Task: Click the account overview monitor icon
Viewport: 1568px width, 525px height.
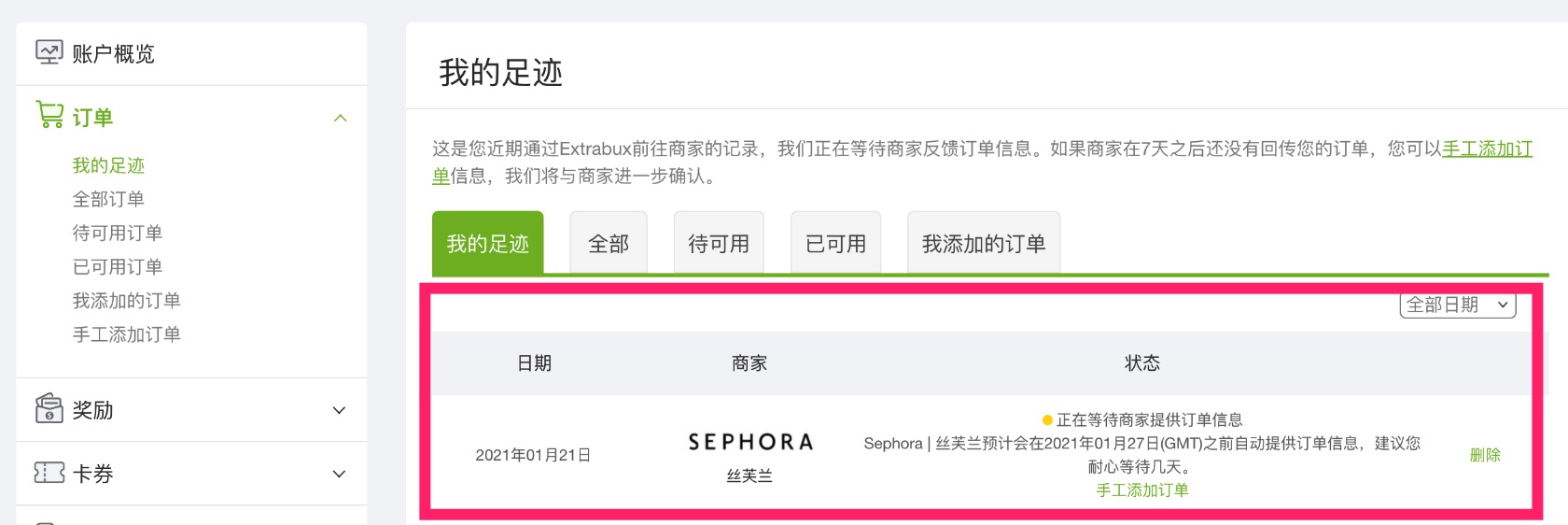Action: point(49,52)
